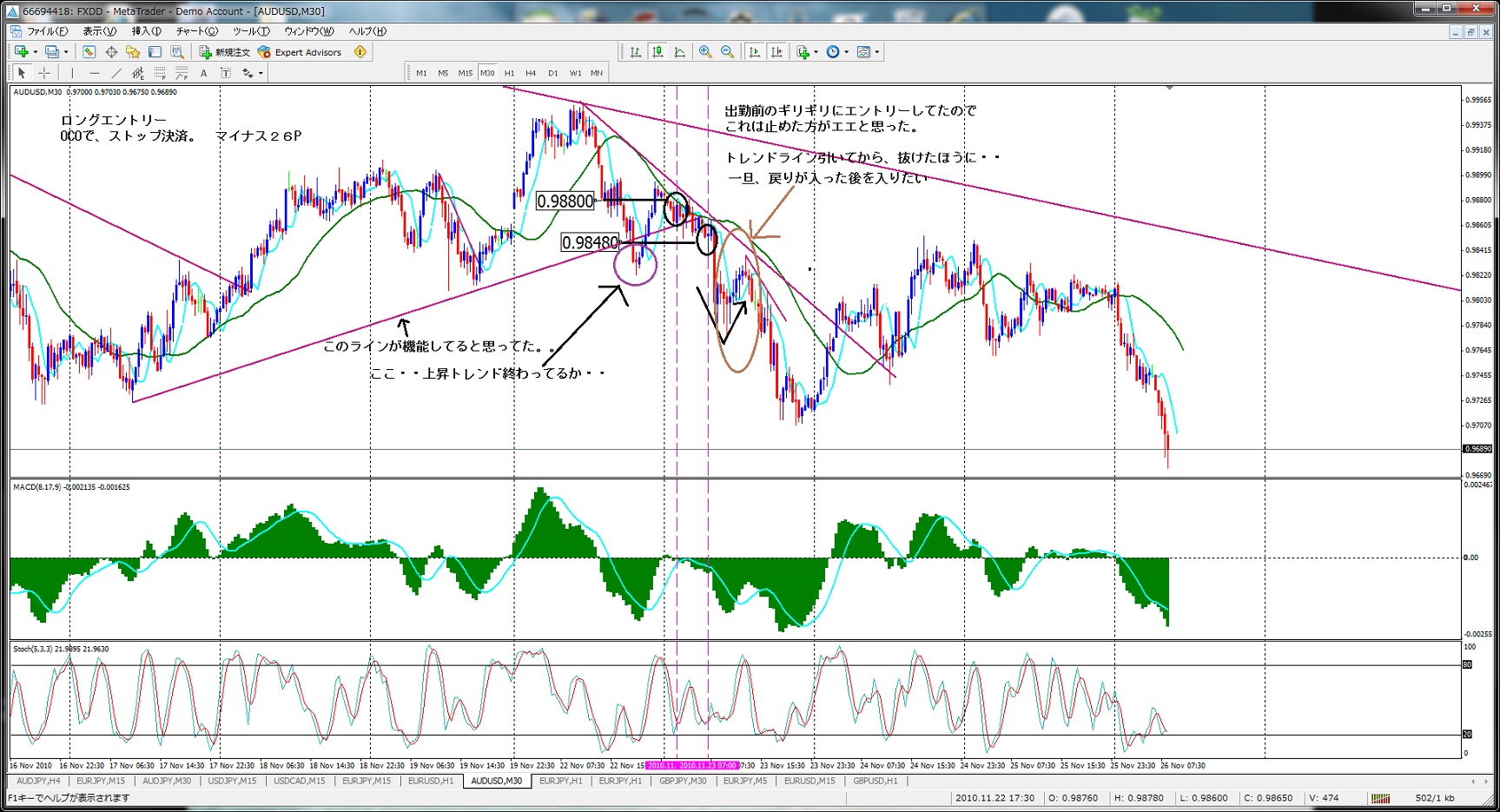Expand the Templates dropdown arrow
The width and height of the screenshot is (1500, 812).
[877, 52]
